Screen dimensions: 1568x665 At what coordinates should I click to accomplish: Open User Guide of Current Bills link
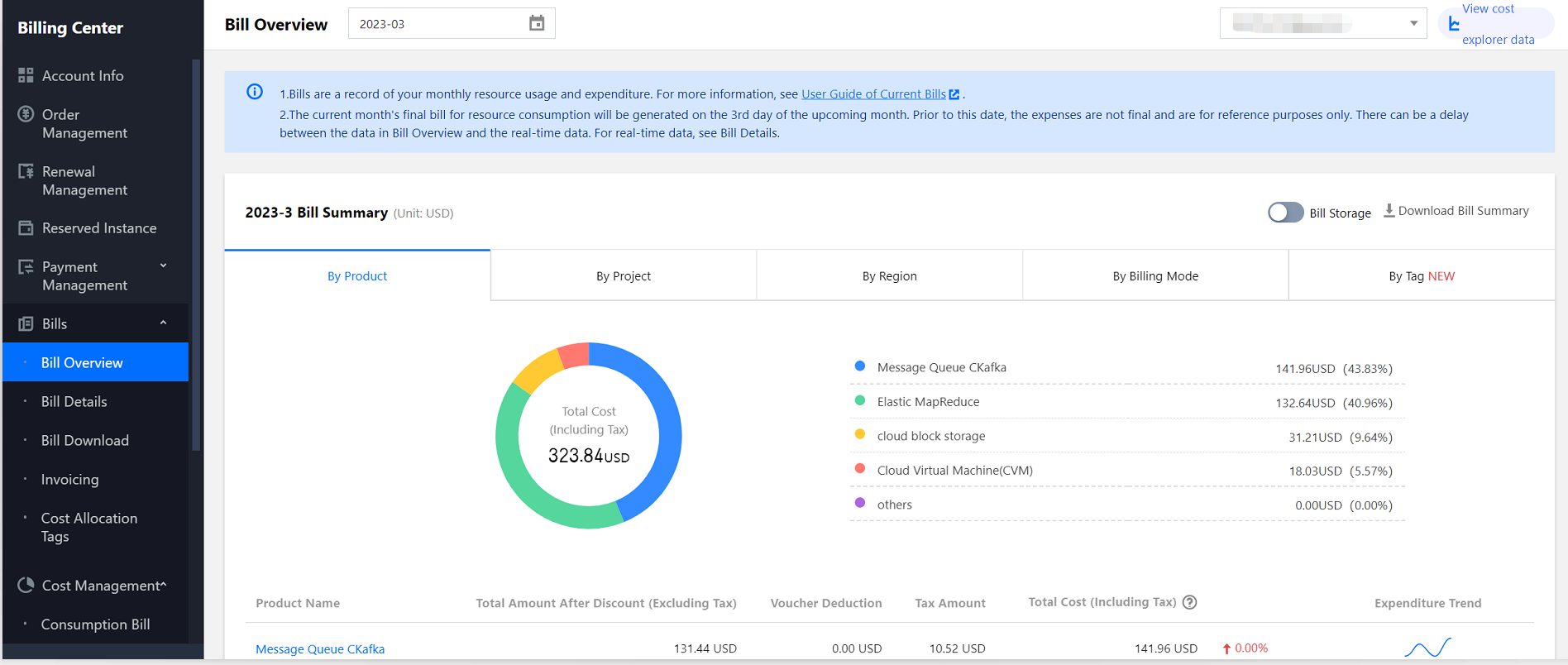pyautogui.click(x=873, y=94)
